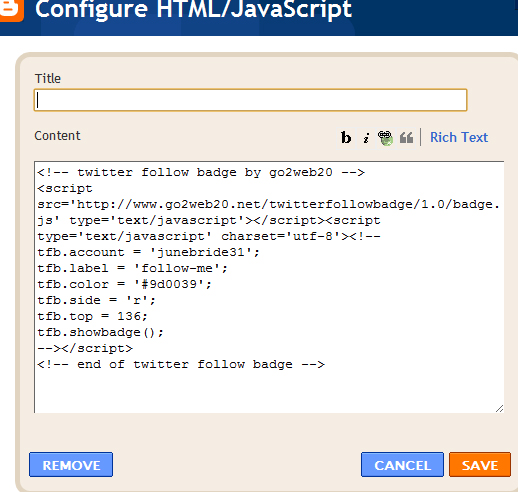518x492 pixels.
Task: Click the opening "<script" line
Action: point(65,188)
